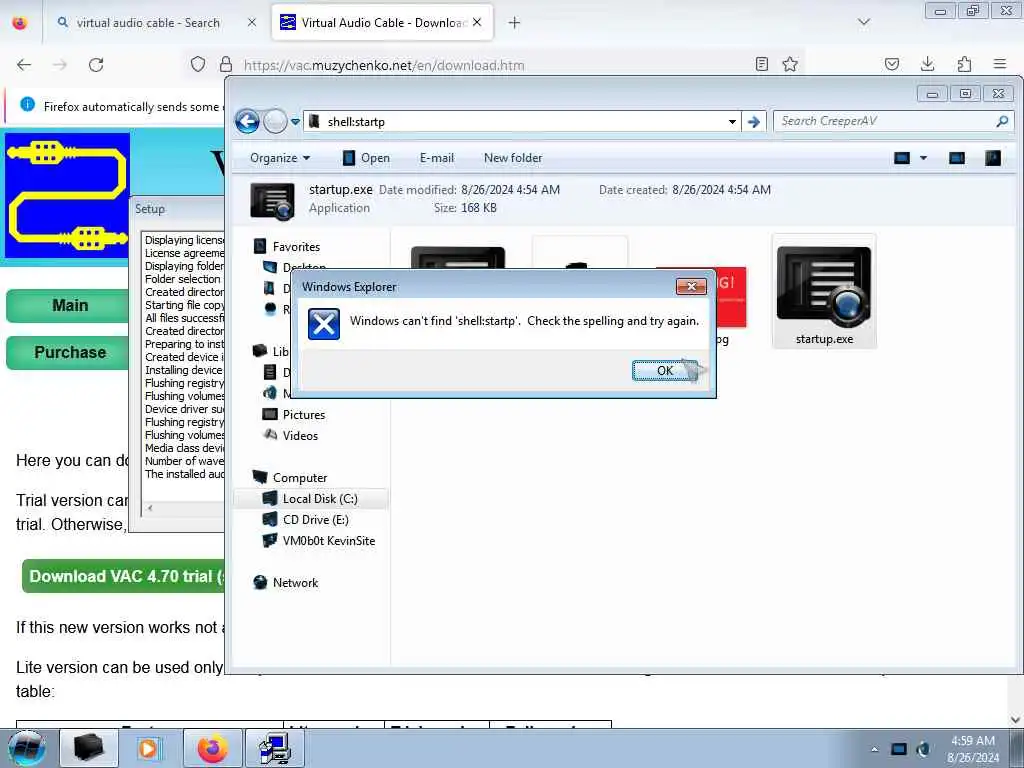The image size is (1024, 768).
Task: Click the volume icon in system tray
Action: click(923, 749)
